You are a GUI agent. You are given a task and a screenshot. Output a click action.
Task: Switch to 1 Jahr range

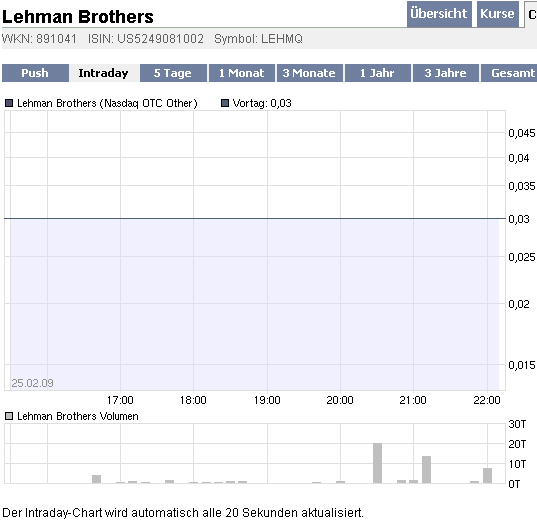(x=377, y=73)
